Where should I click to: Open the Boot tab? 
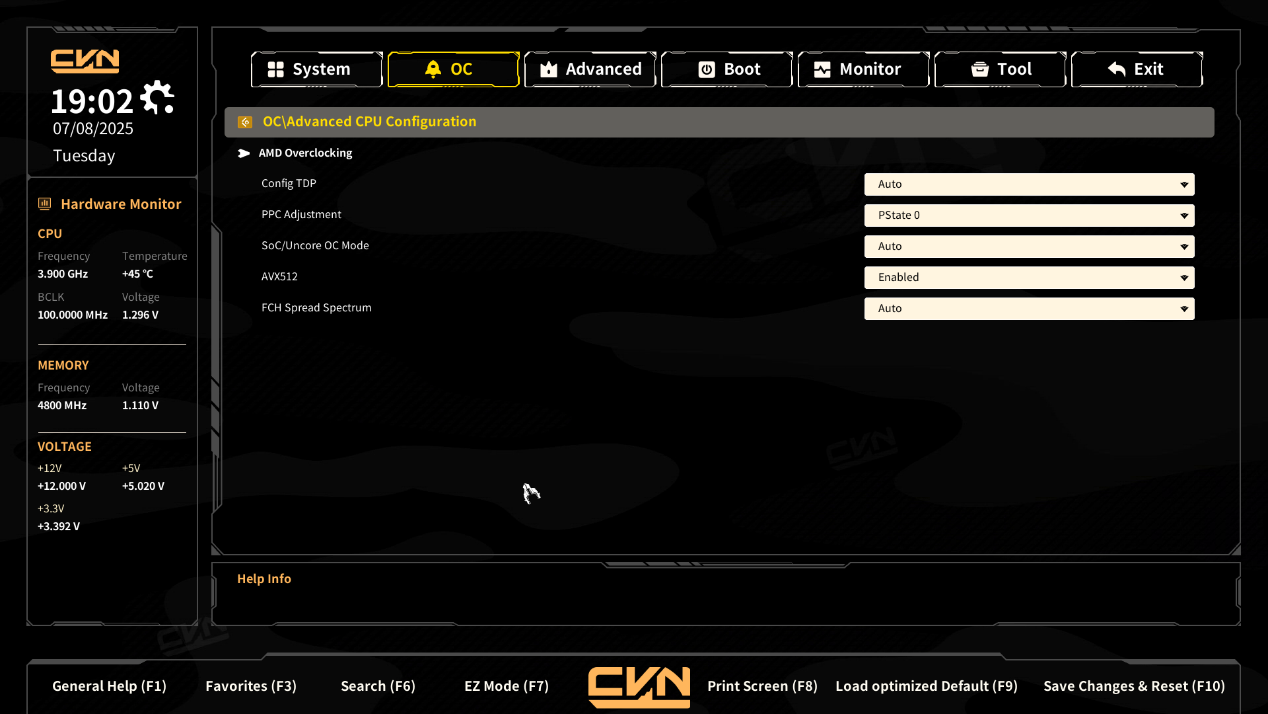727,69
